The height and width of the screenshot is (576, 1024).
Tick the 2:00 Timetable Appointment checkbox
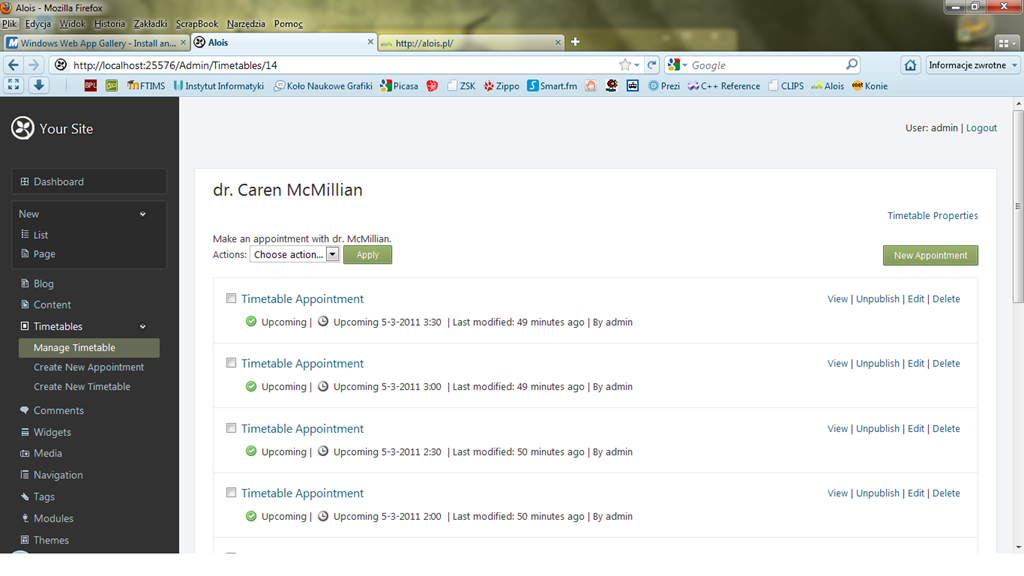click(231, 493)
